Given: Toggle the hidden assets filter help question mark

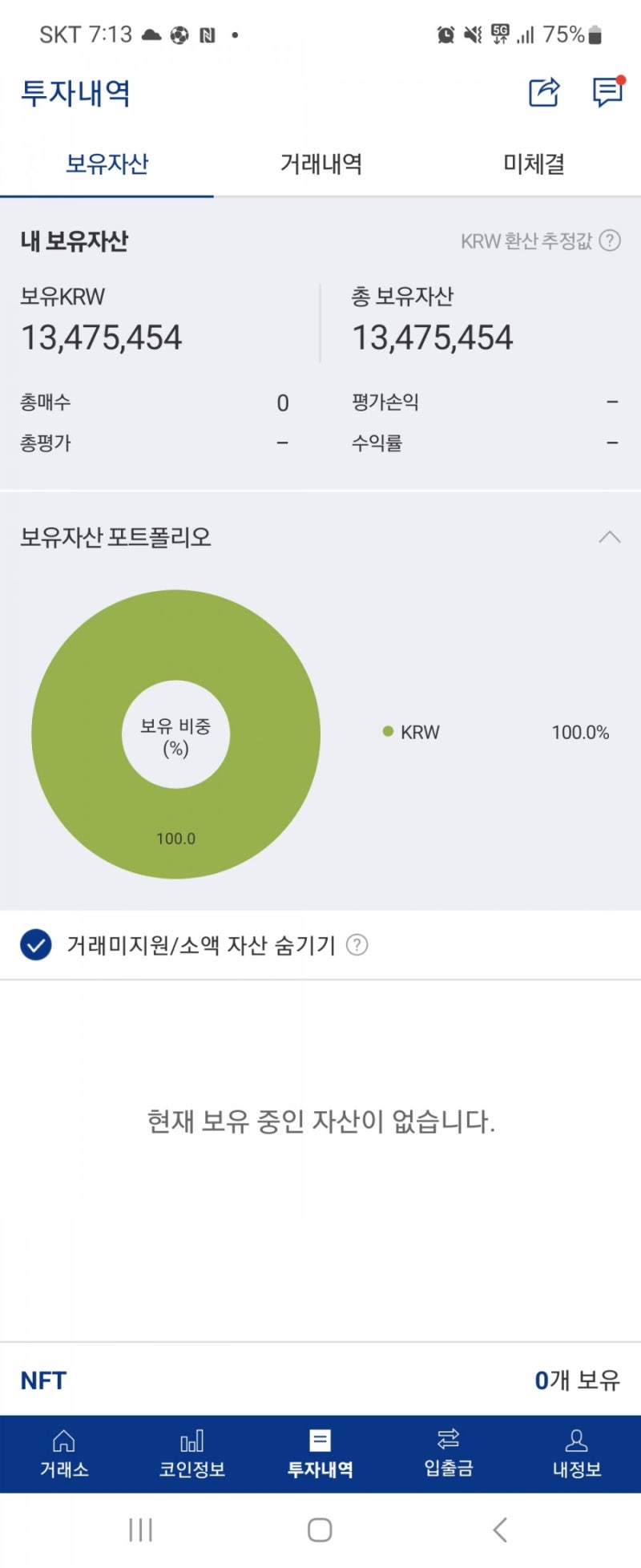Looking at the screenshot, I should click(x=357, y=945).
